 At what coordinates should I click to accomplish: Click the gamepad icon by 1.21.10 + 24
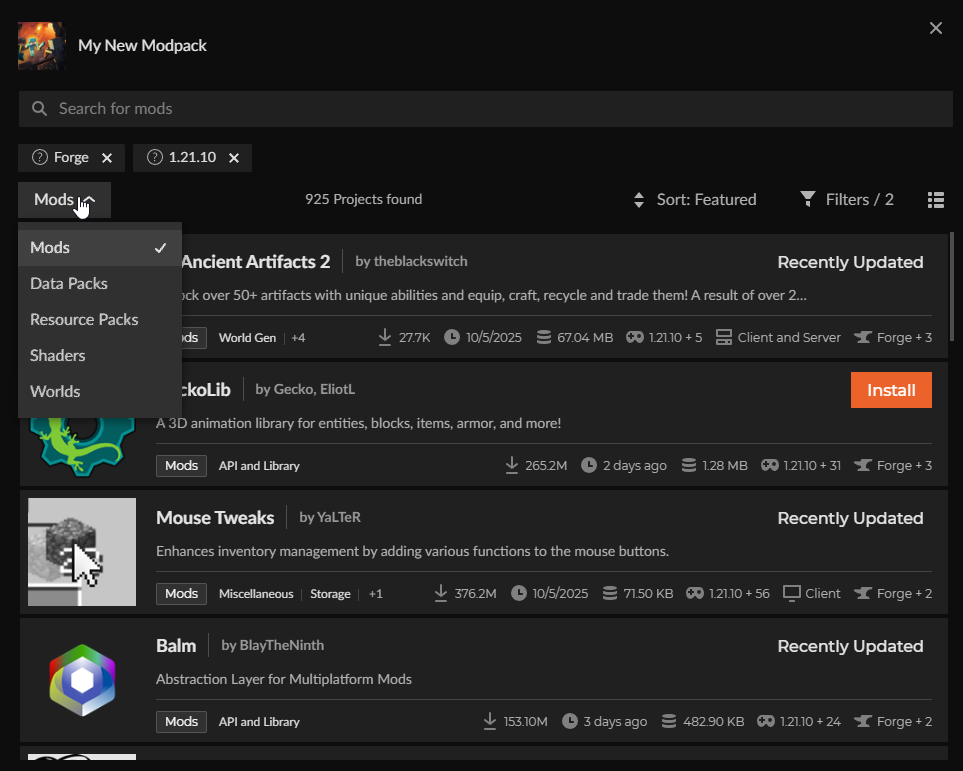tap(766, 721)
